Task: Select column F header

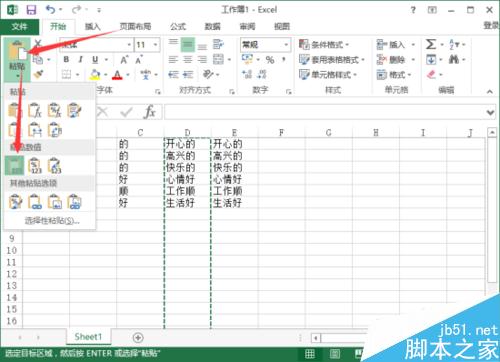Action: coord(281,133)
